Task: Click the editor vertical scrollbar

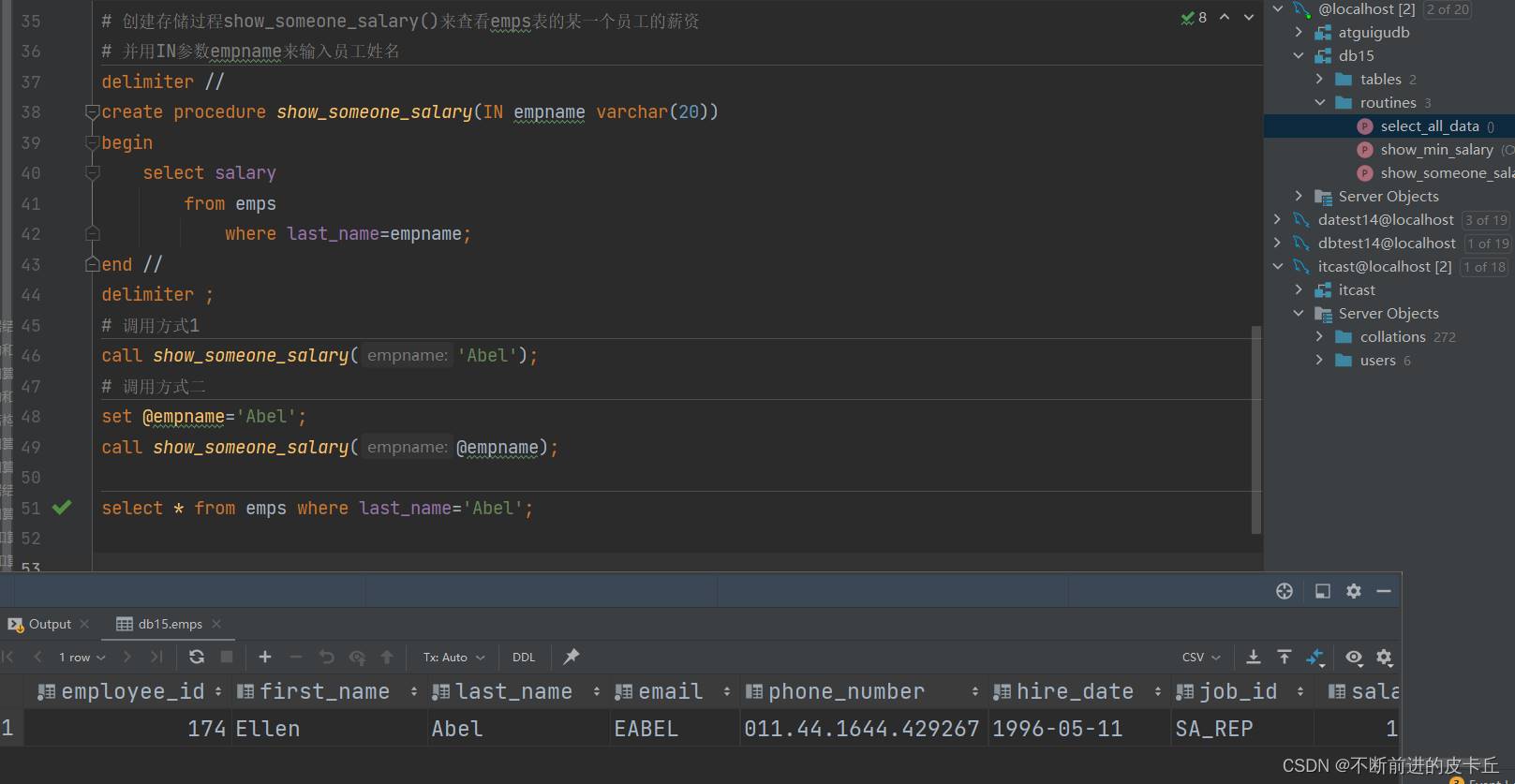Action: [1255, 431]
